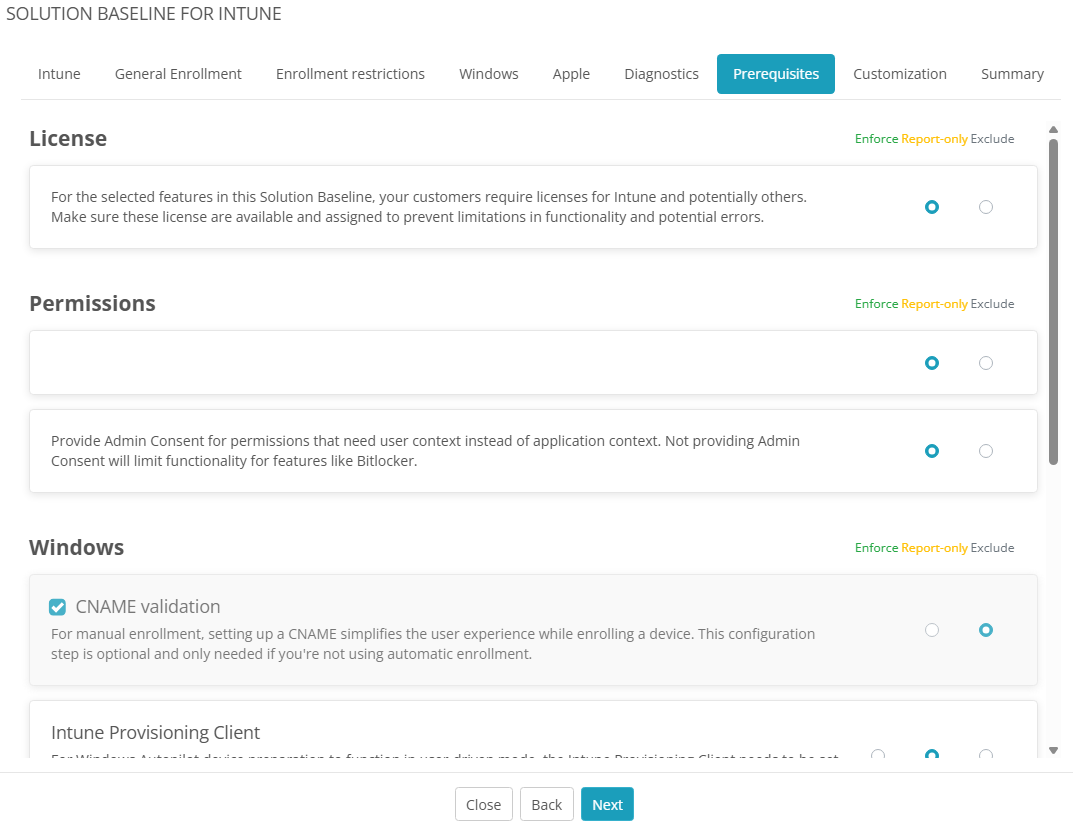Select Report-only on empty Permissions card

(932, 363)
